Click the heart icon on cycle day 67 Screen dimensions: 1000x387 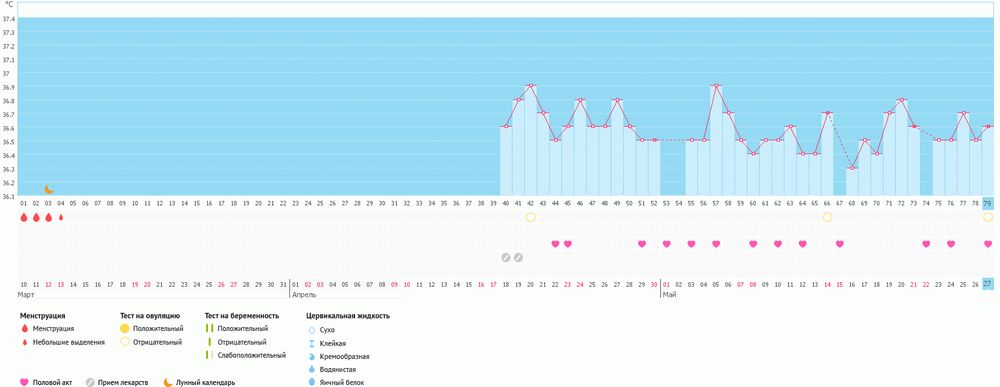click(x=840, y=244)
